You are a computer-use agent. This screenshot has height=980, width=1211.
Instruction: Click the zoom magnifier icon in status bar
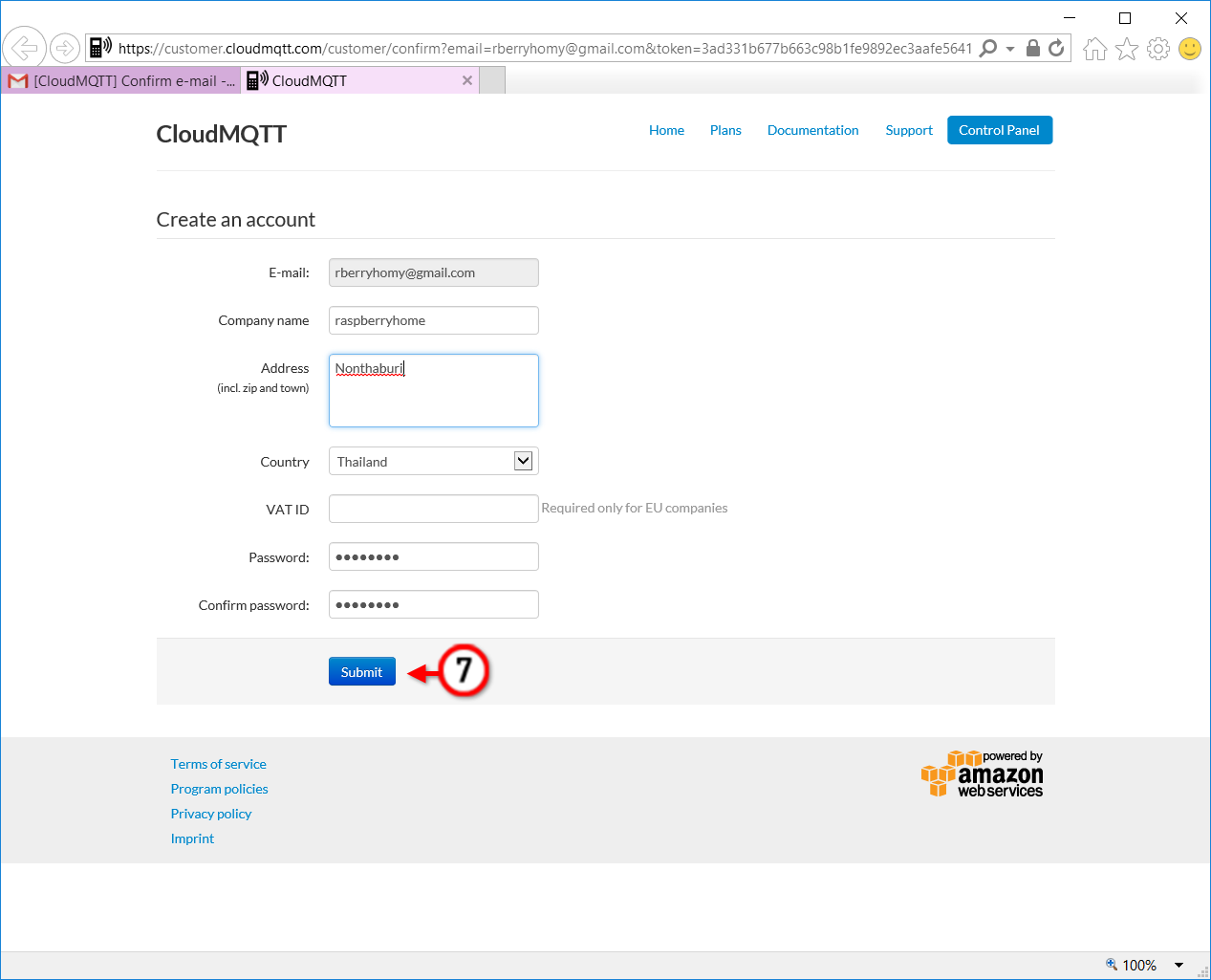click(1112, 965)
